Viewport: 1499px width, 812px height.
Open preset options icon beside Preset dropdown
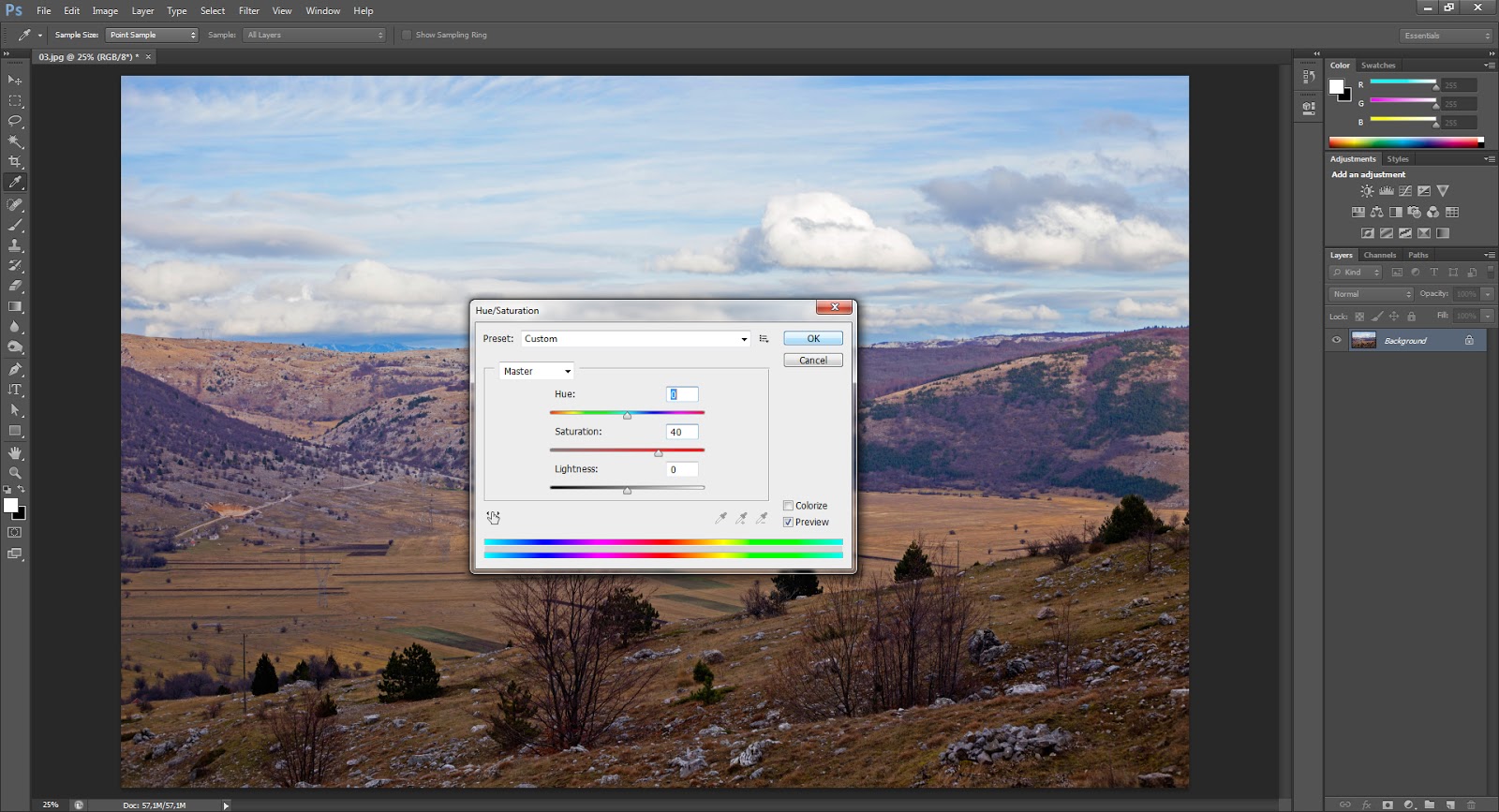pyautogui.click(x=764, y=339)
